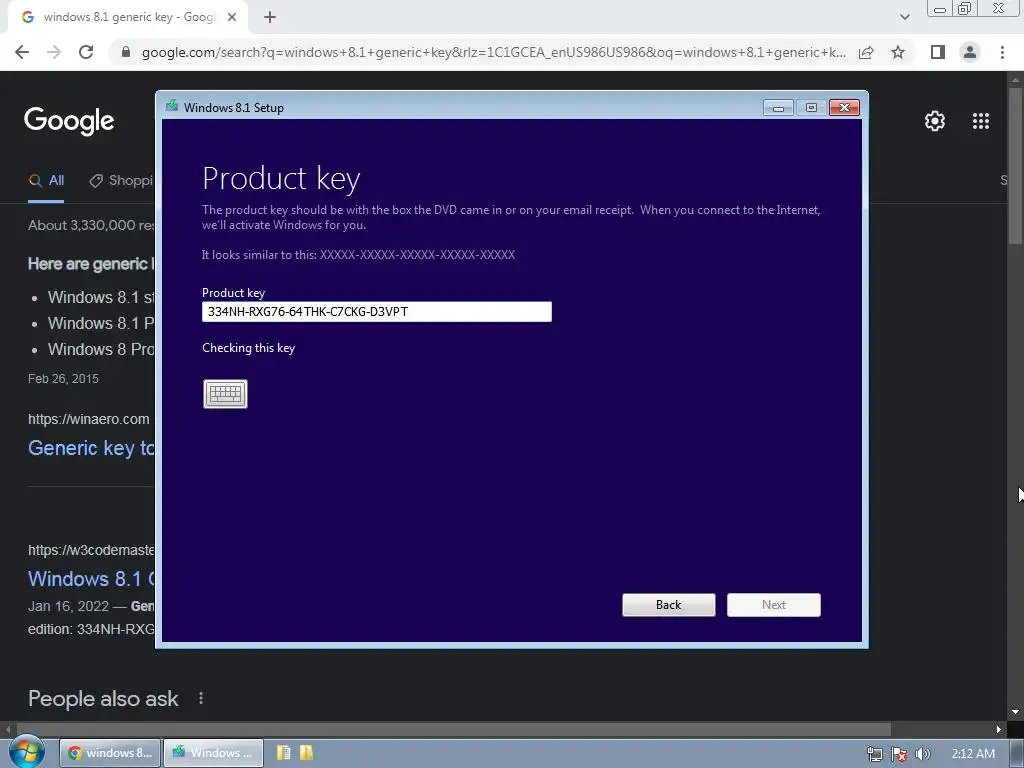Open Google's Settings gear

pos(935,121)
